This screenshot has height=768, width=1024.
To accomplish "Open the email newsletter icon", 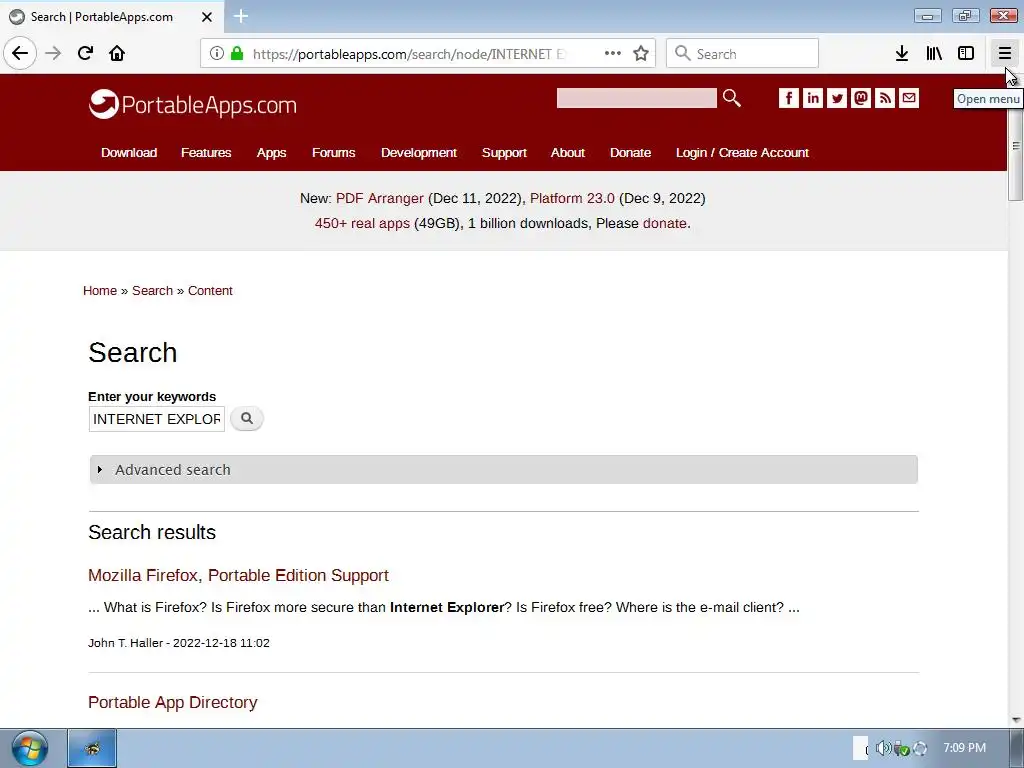I will click(909, 98).
